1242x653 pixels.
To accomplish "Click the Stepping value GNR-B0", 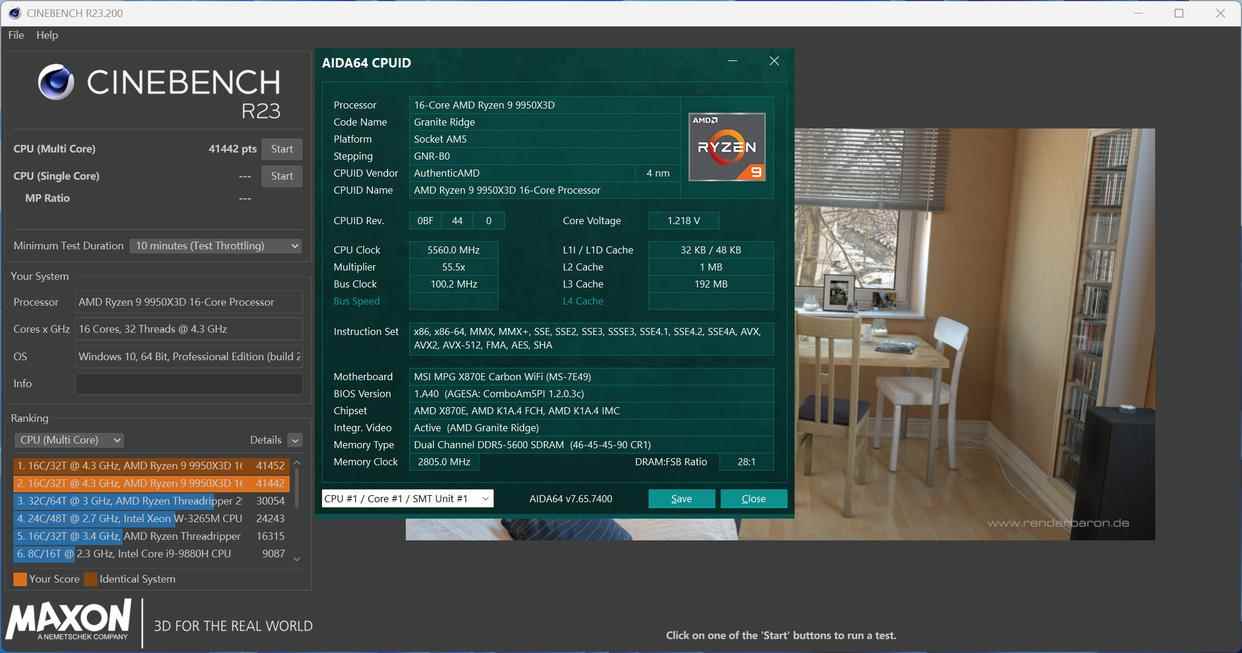I will tap(433, 156).
